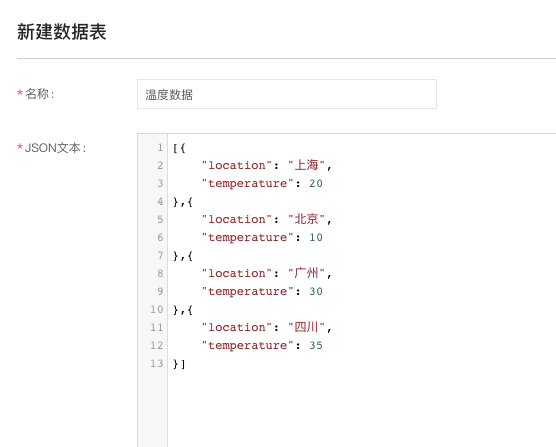
Task: Click the 新建数据表 page heading
Action: point(62,32)
